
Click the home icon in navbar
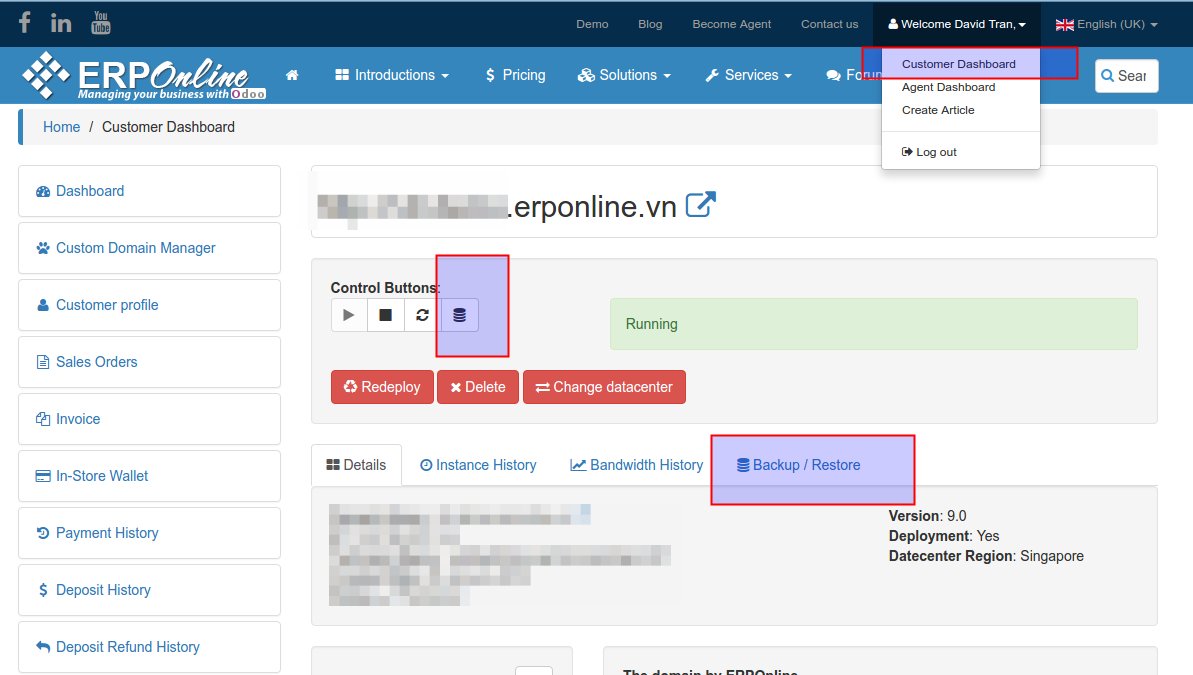pyautogui.click(x=292, y=75)
